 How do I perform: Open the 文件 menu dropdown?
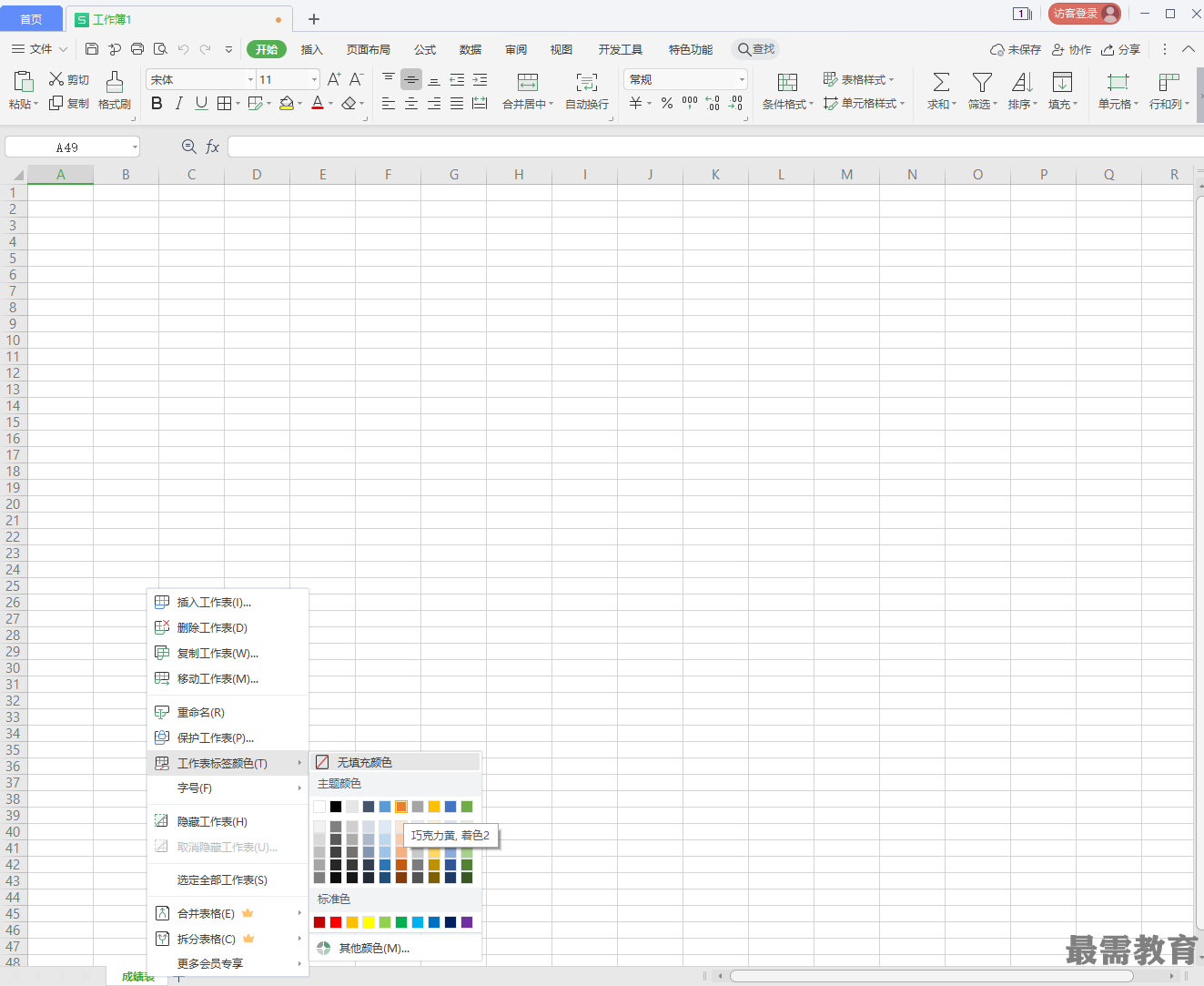40,49
